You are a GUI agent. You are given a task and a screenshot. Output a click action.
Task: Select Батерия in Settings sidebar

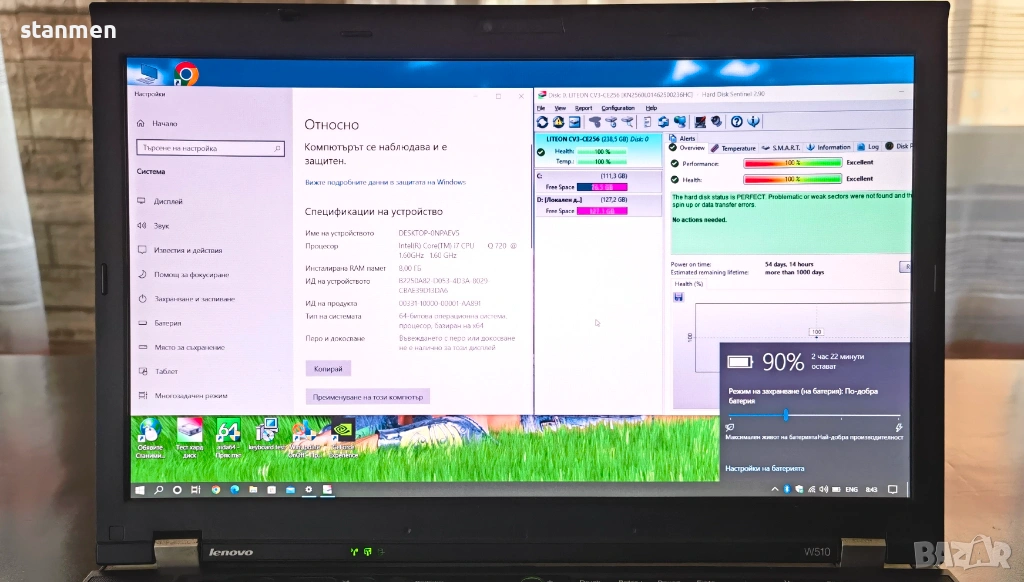coord(159,323)
